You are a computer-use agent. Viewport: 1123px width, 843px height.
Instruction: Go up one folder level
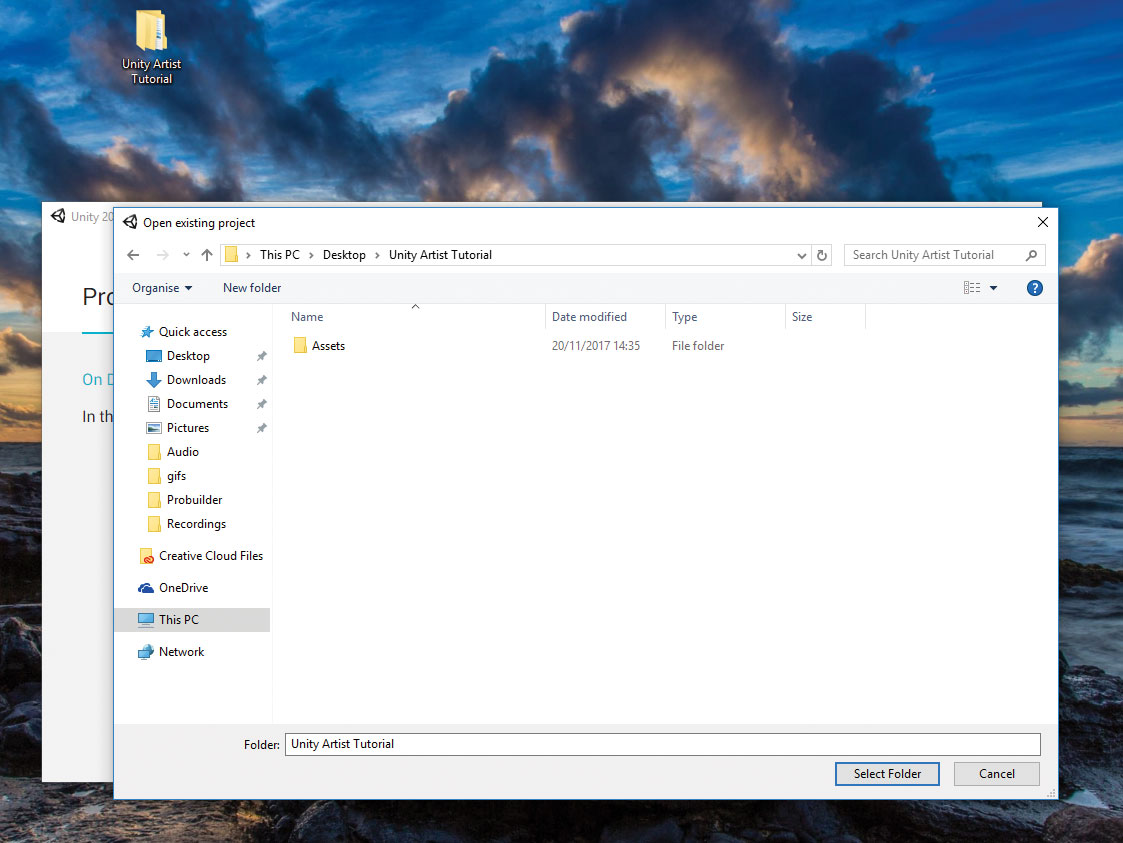[207, 255]
